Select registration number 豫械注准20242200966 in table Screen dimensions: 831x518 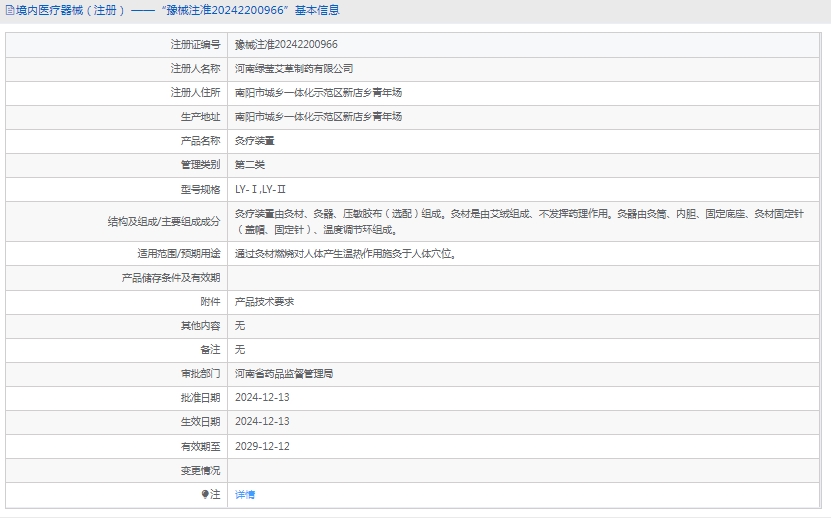[x=286, y=45]
